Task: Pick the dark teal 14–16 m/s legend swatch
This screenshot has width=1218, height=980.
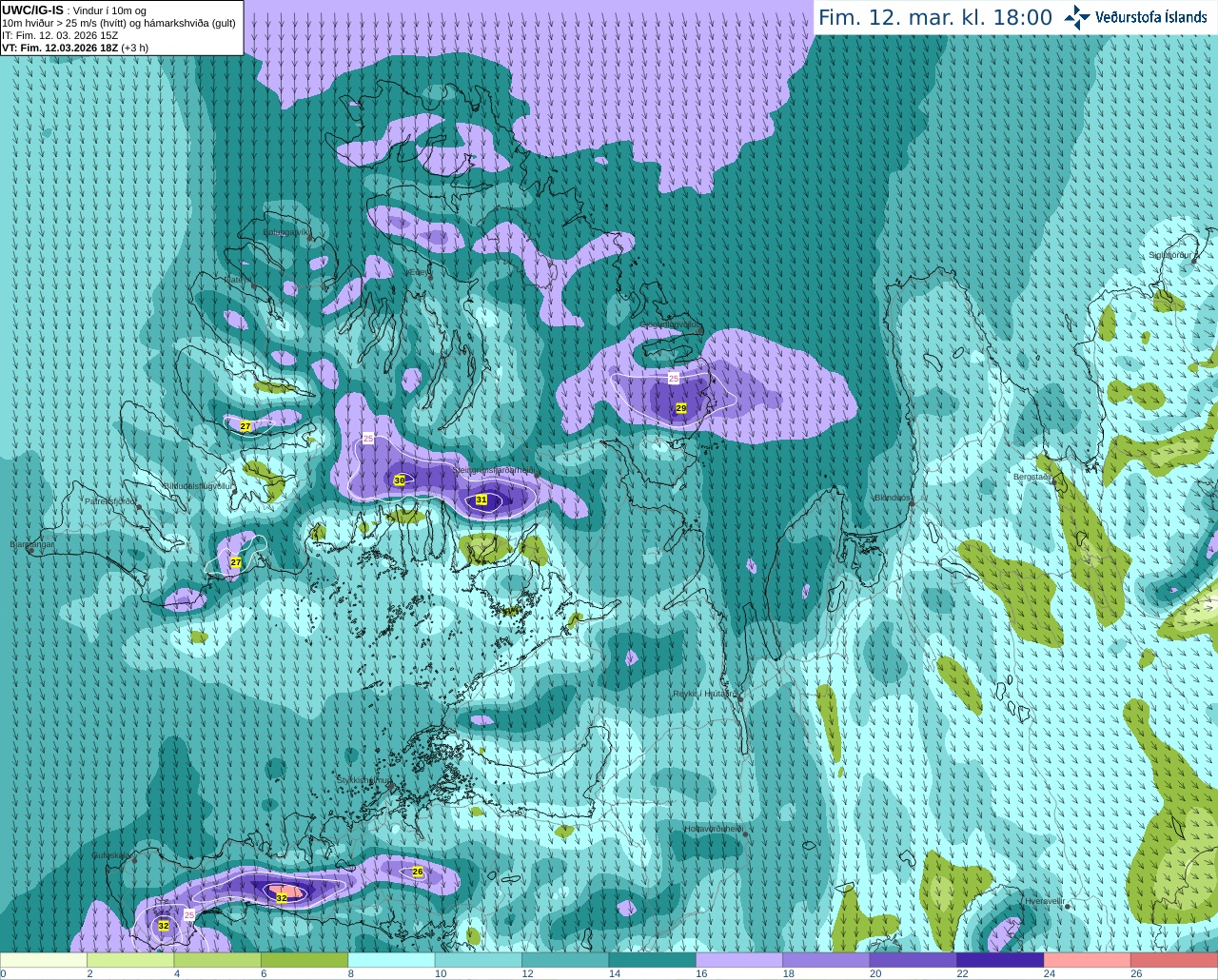Action: [653, 960]
